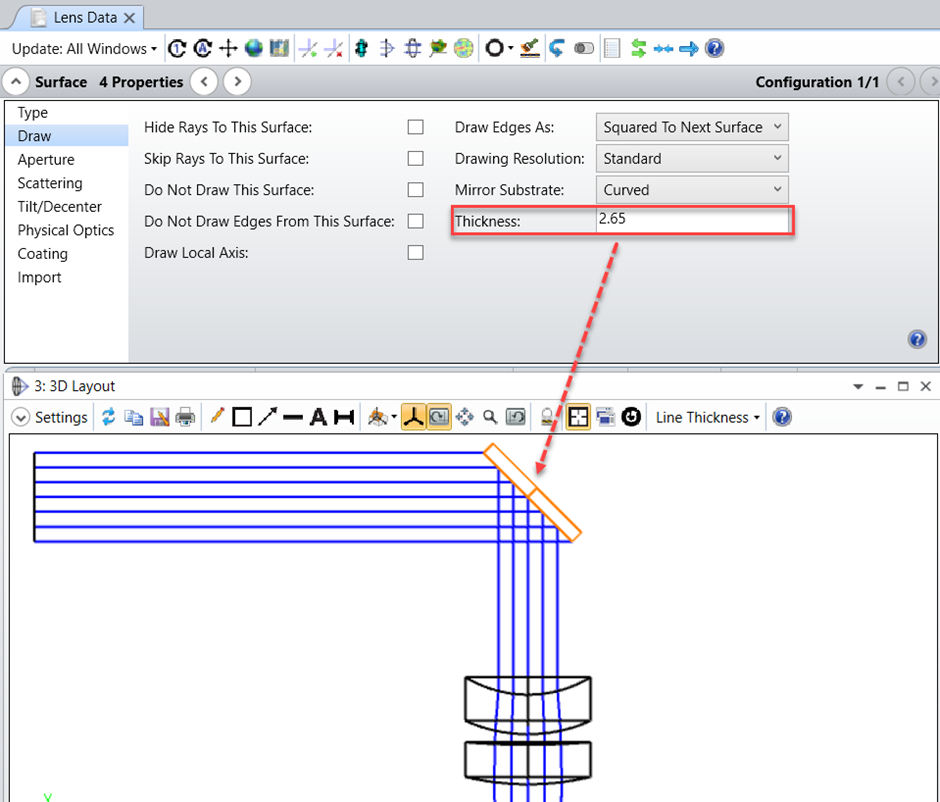Select the text annotation 'A' tool
The width and height of the screenshot is (940, 802).
[x=318, y=417]
